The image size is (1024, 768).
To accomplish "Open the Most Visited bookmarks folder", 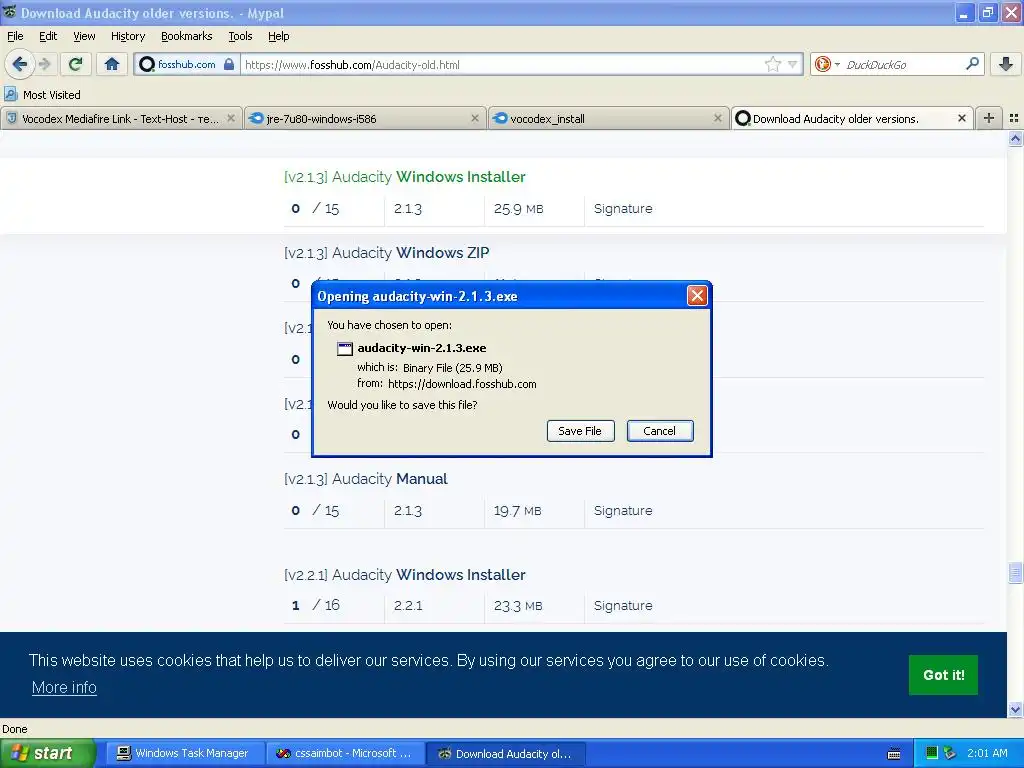I will pyautogui.click(x=43, y=95).
